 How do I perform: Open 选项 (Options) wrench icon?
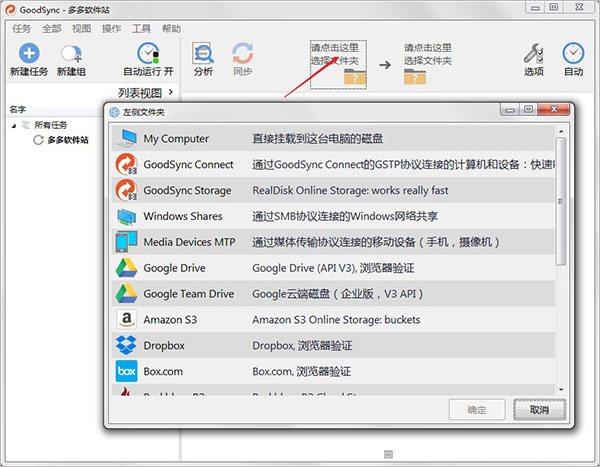point(534,53)
